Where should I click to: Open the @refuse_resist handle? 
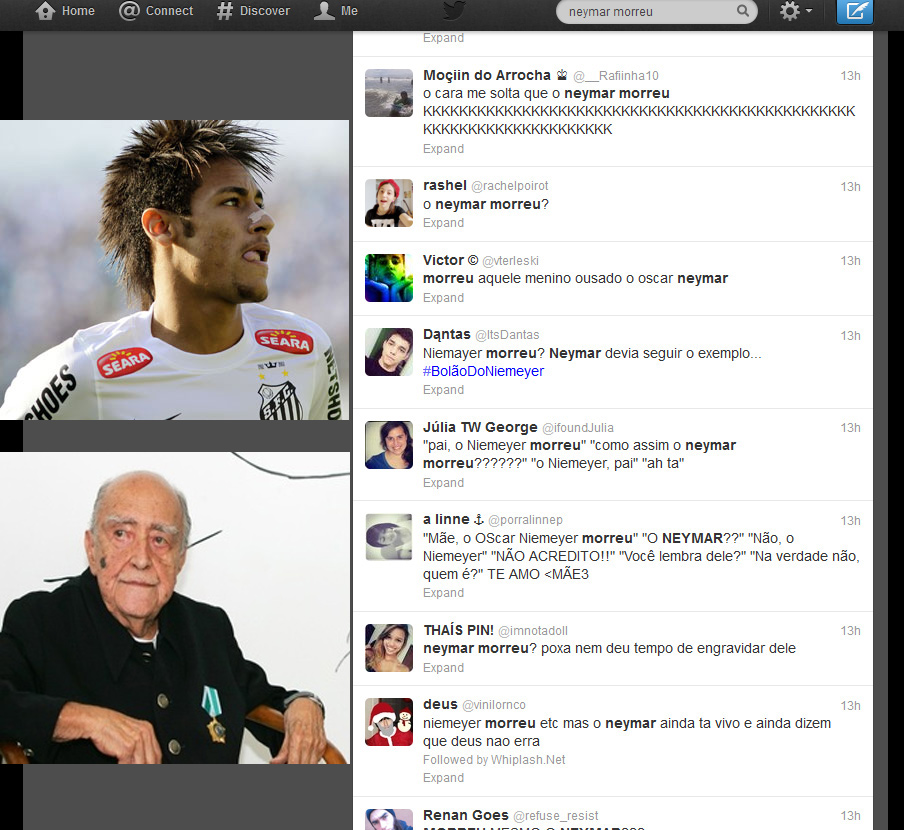556,816
